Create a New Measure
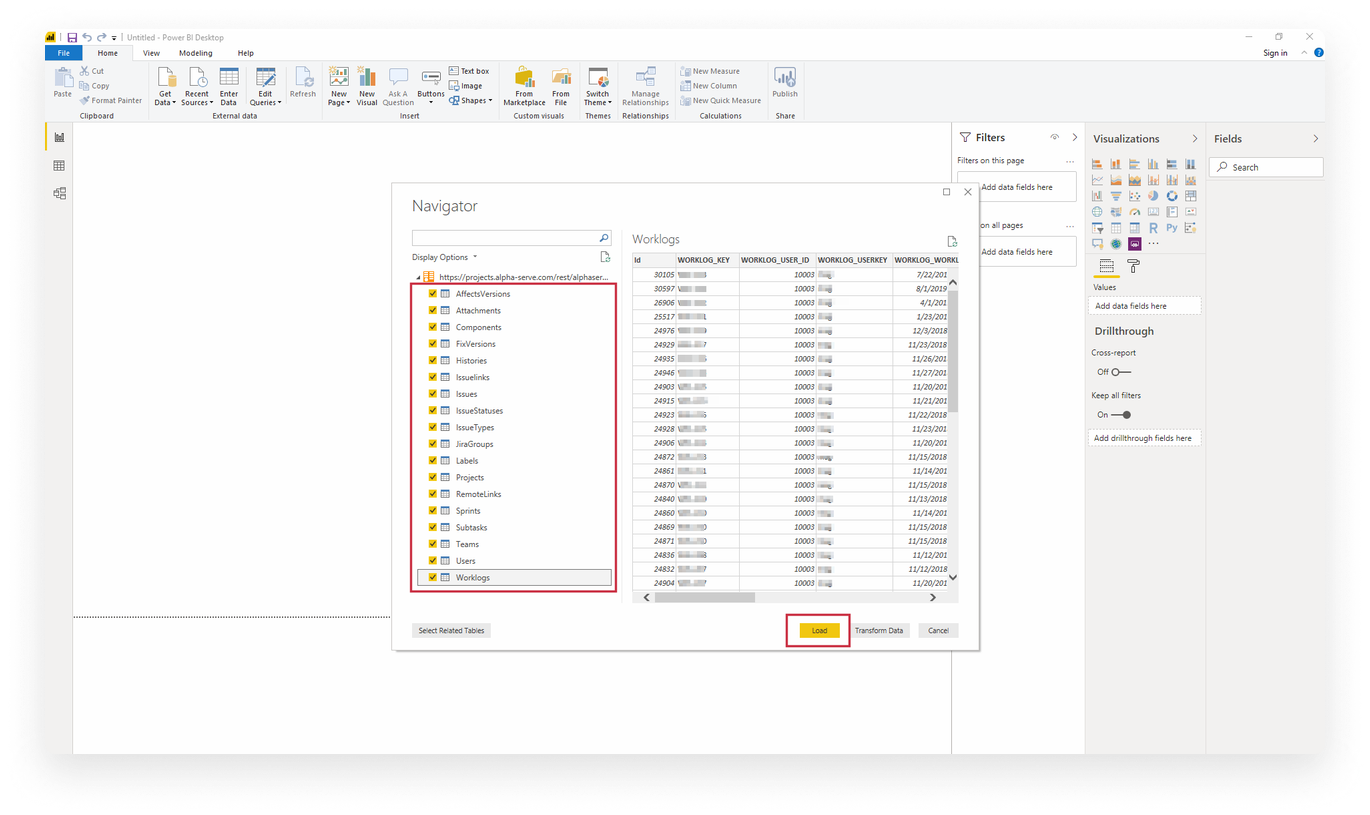Screen dimensions: 1370x815 point(710,71)
